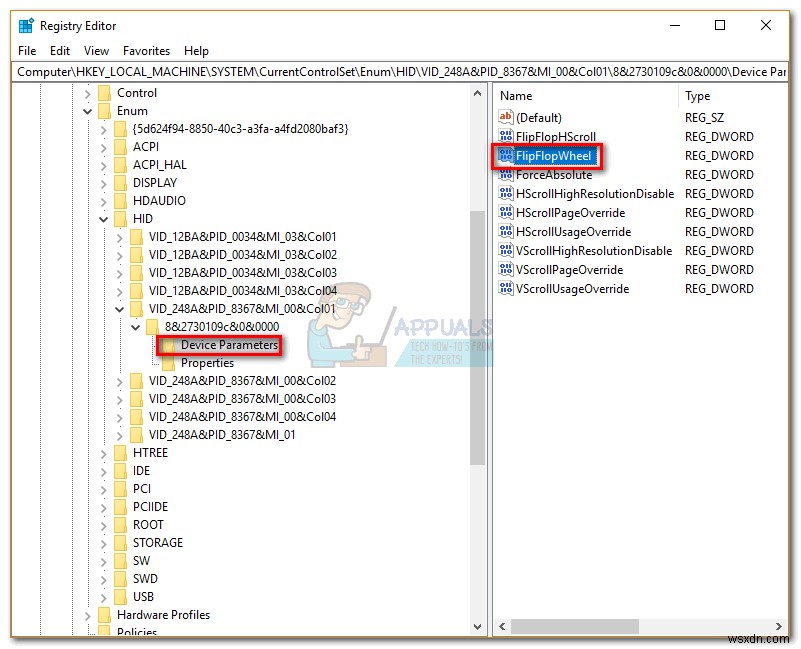Expand the PCI key

(103, 489)
